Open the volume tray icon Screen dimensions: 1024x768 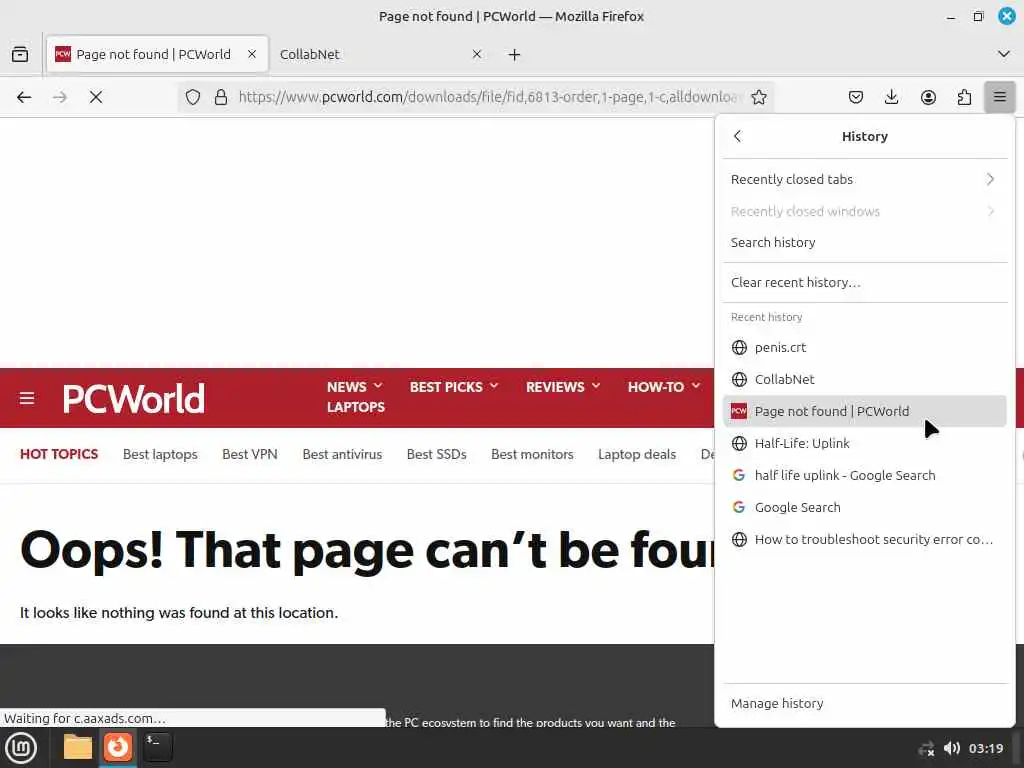[x=952, y=748]
